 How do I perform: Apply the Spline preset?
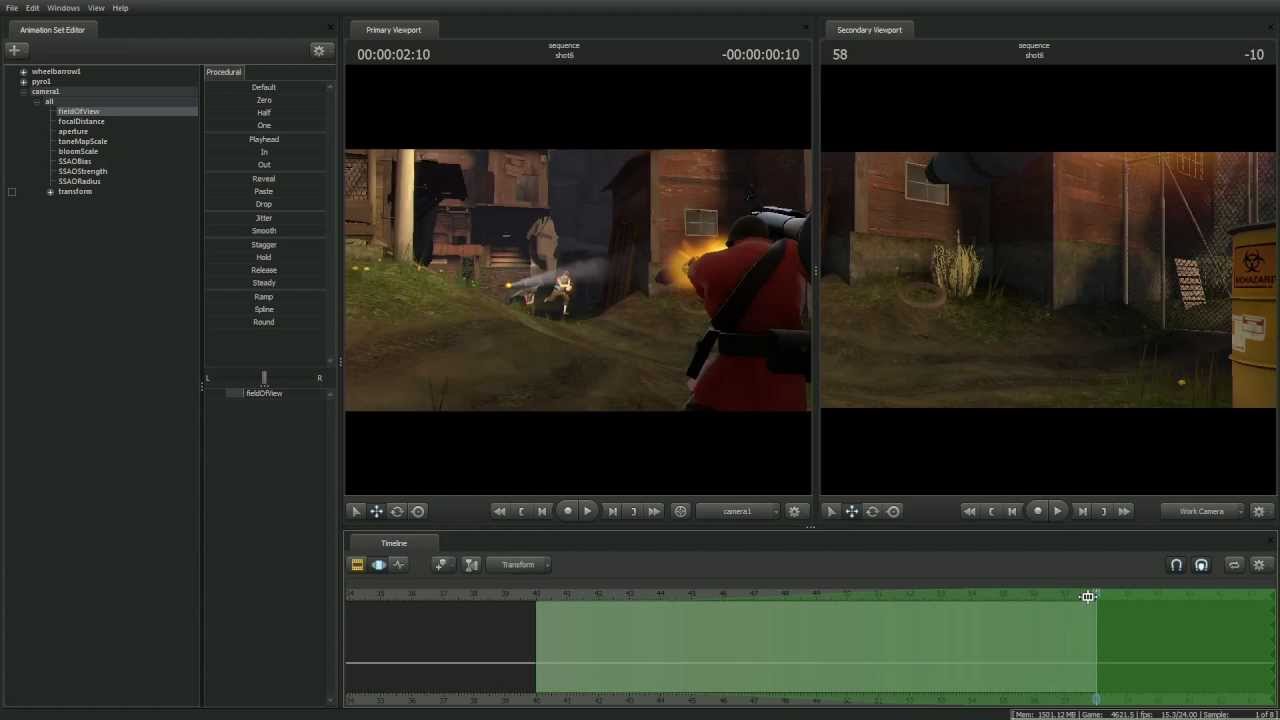click(264, 309)
